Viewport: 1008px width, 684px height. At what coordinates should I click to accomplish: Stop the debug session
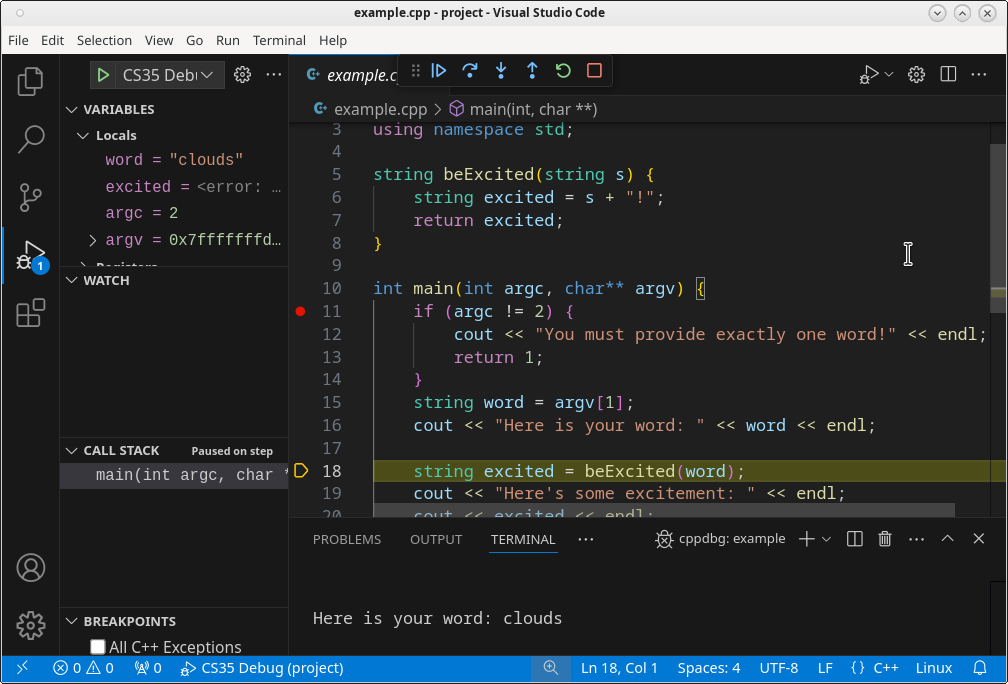click(594, 70)
